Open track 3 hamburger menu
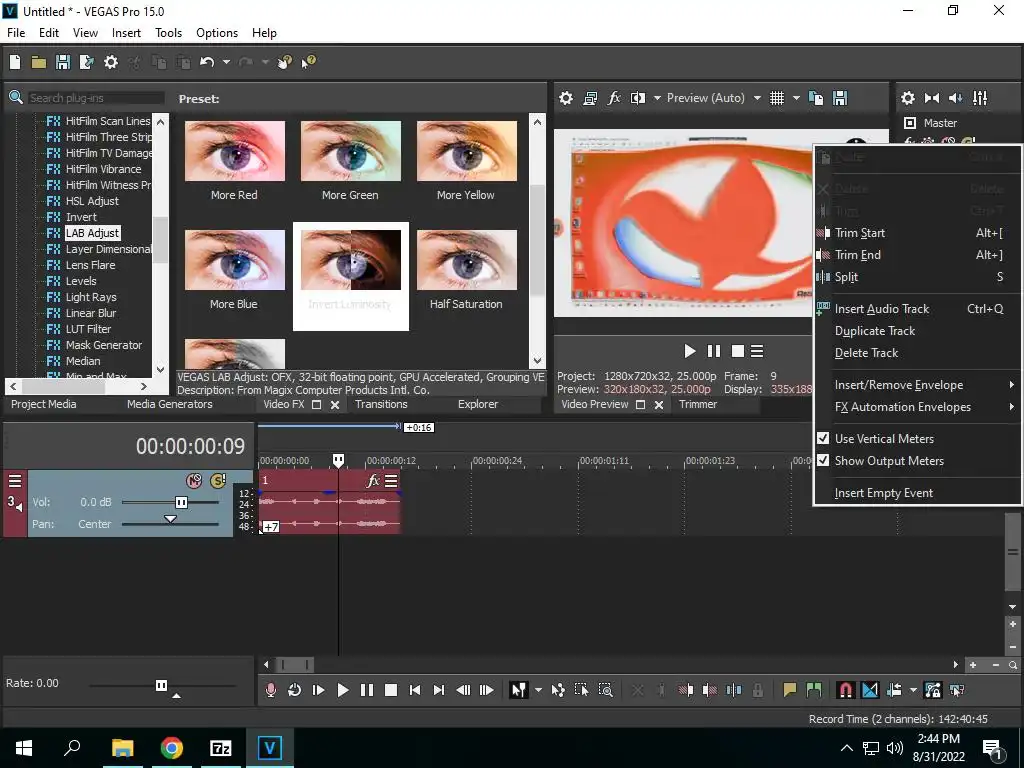 pyautogui.click(x=14, y=481)
